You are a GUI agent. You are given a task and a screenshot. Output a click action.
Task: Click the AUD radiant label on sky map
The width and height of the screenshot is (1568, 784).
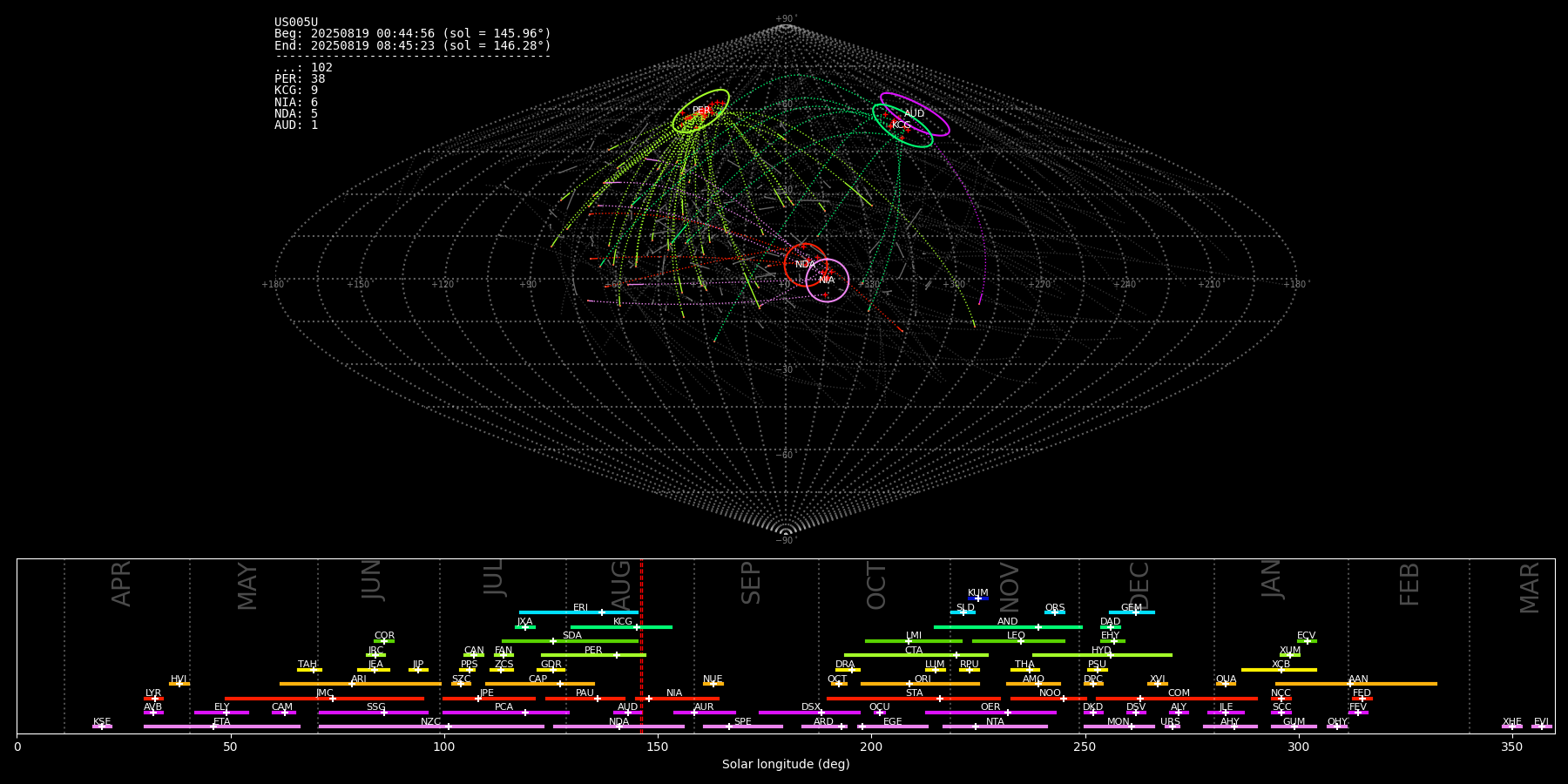coord(914,113)
